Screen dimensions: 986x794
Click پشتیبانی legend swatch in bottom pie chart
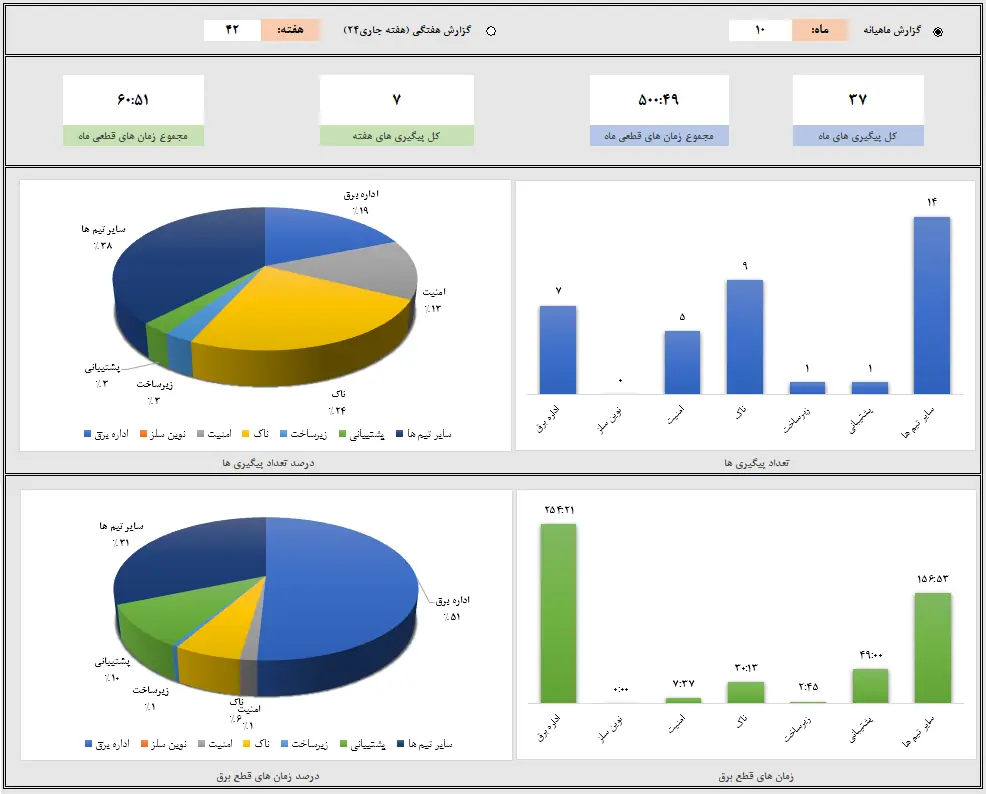click(345, 745)
